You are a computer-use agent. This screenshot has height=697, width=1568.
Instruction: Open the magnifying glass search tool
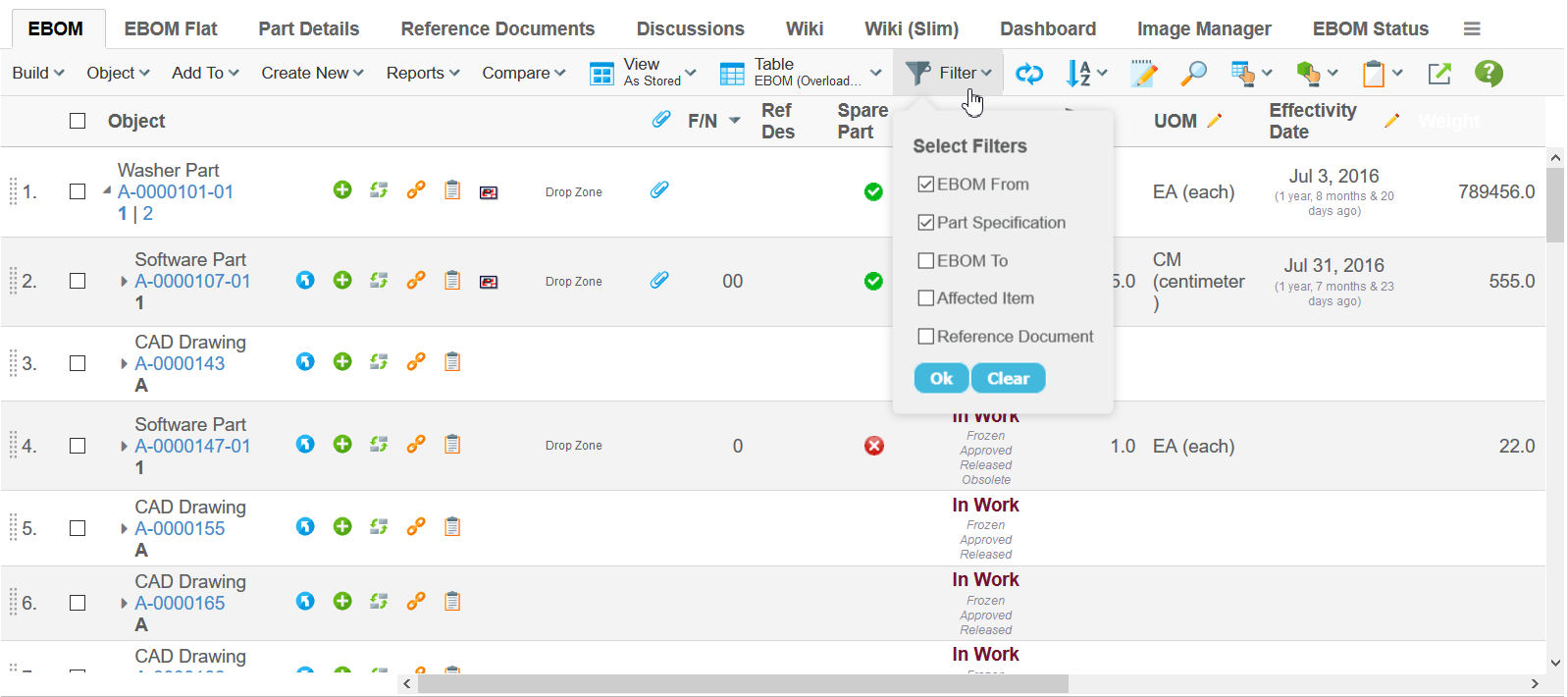(1193, 73)
